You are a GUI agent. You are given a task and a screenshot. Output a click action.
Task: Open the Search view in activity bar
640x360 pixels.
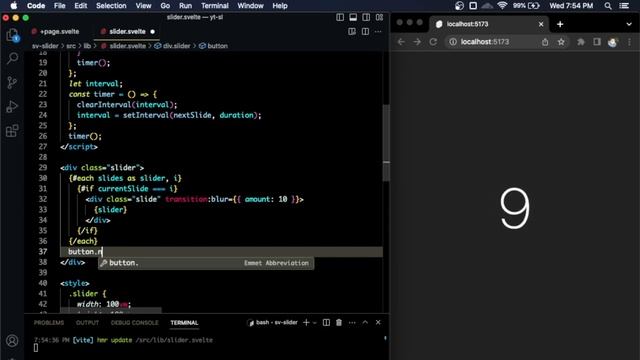click(x=12, y=58)
